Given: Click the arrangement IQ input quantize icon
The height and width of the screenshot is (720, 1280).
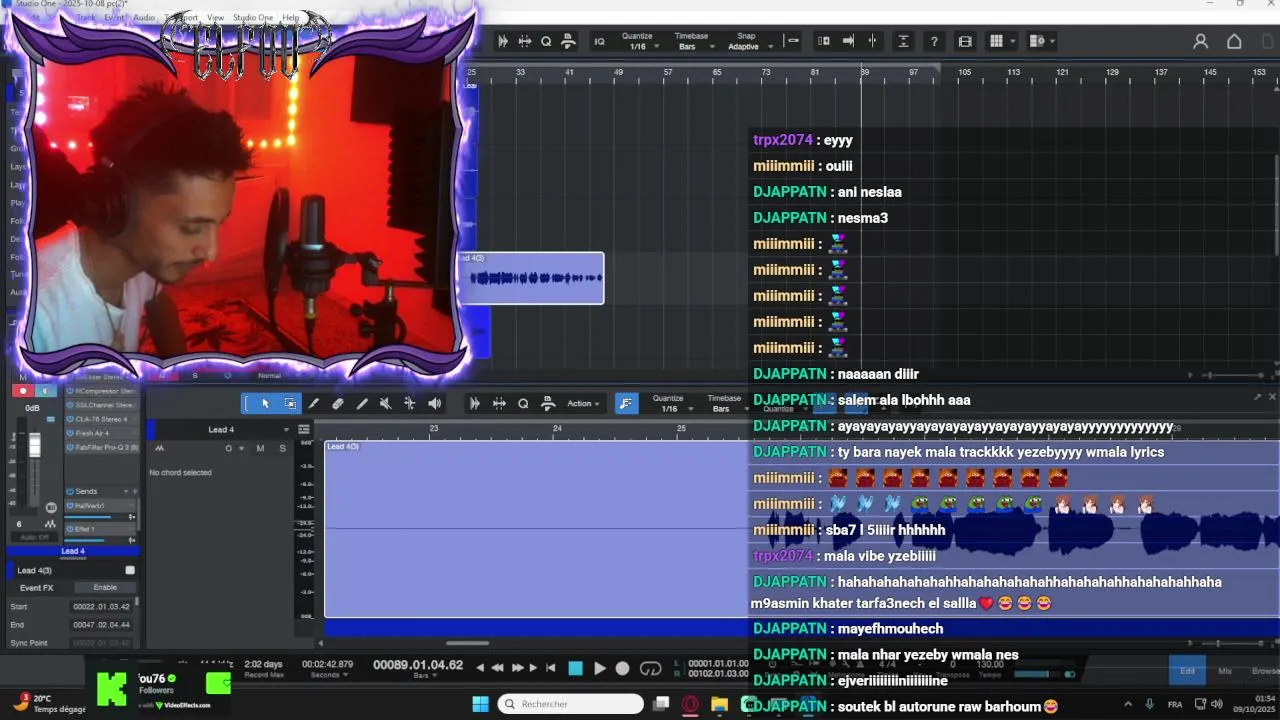Looking at the screenshot, I should 599,41.
